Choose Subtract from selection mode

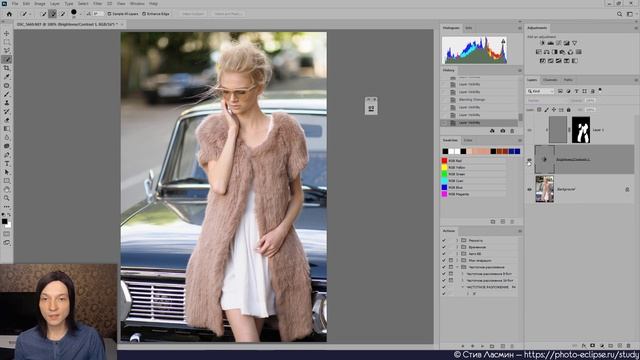62,14
